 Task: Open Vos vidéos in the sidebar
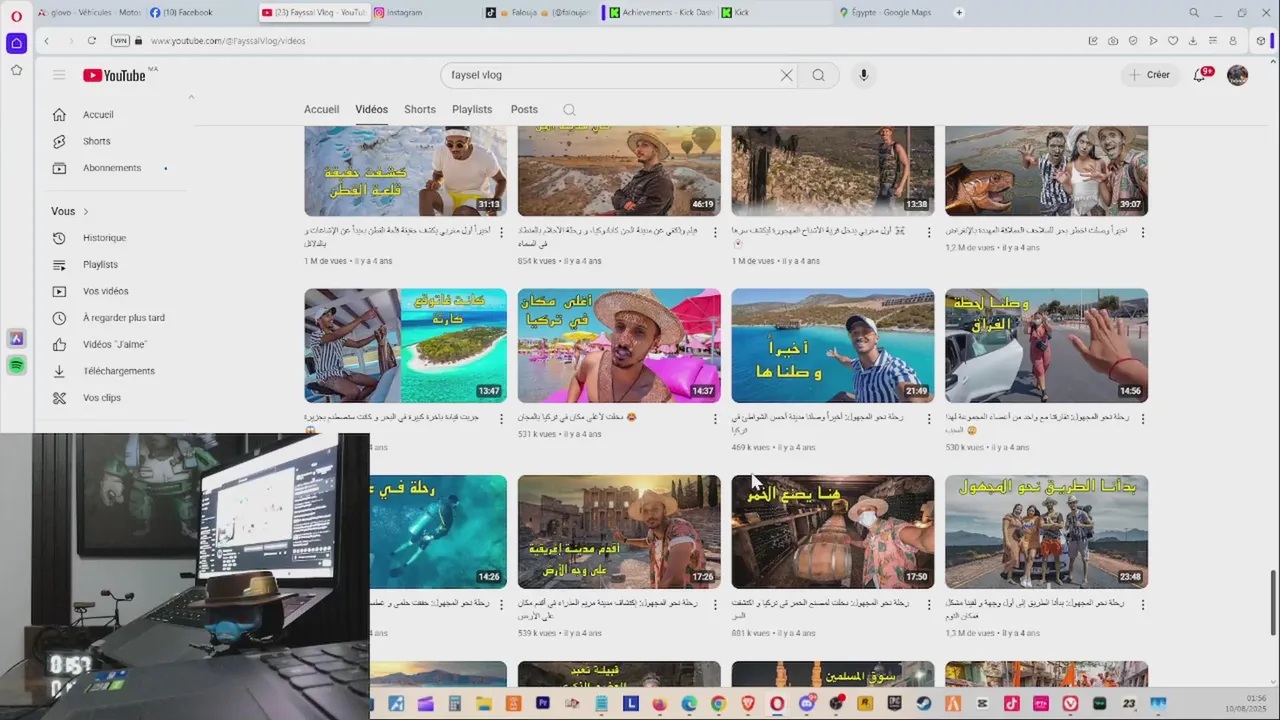click(105, 291)
